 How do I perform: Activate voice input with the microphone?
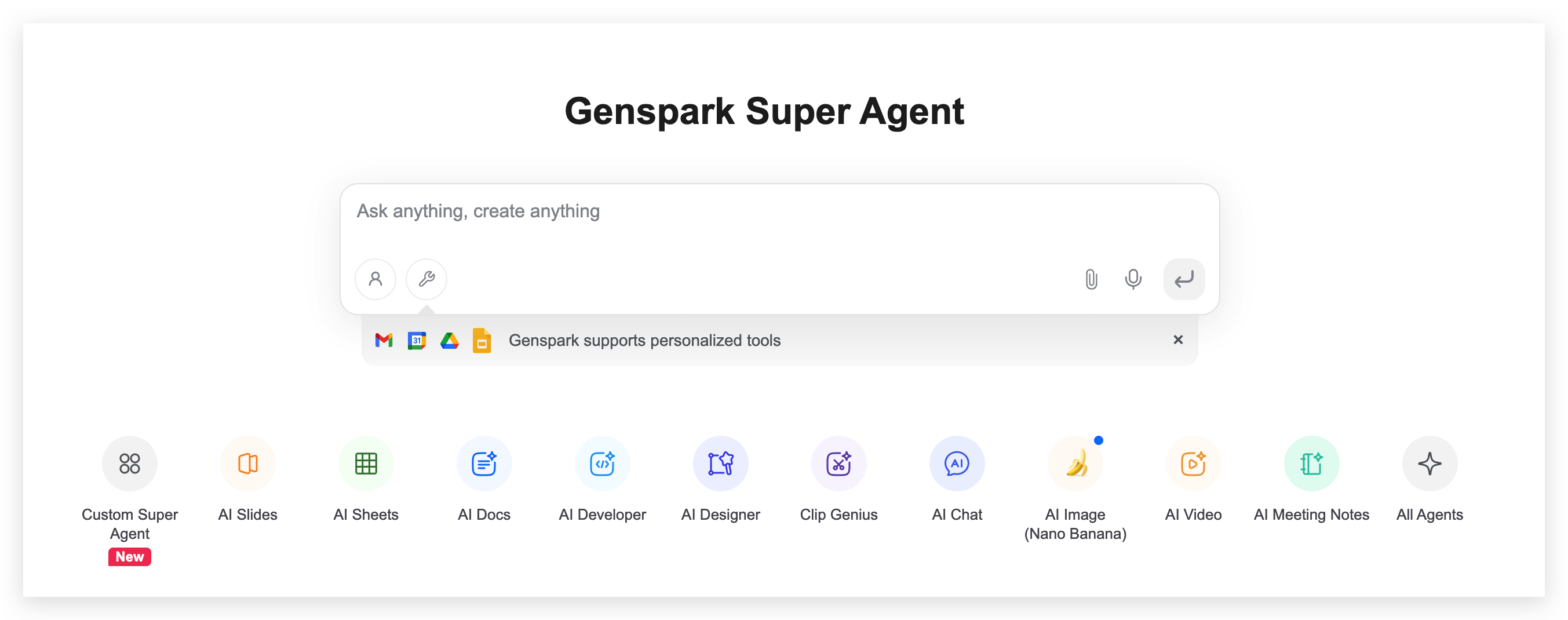(1133, 279)
